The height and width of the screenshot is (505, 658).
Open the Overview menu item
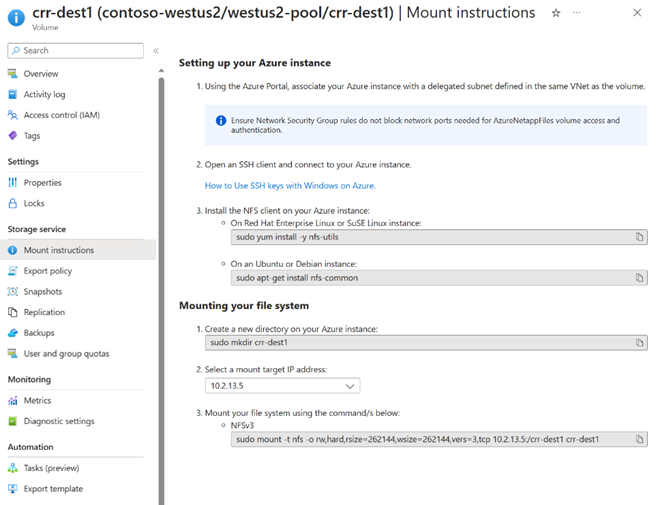coord(41,74)
